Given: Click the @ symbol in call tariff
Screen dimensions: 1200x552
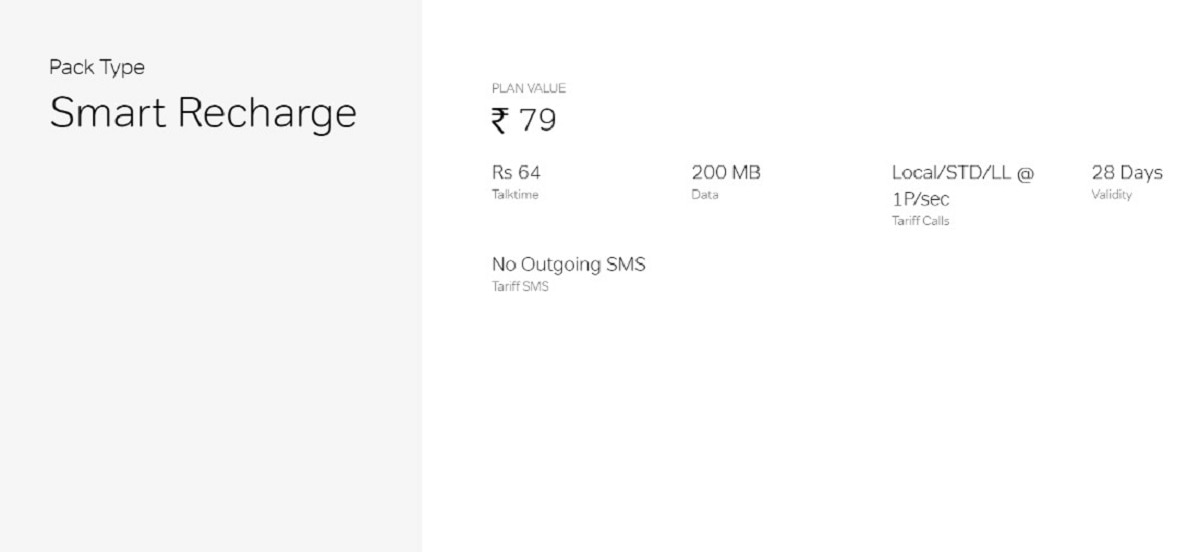Looking at the screenshot, I should click(1024, 173).
